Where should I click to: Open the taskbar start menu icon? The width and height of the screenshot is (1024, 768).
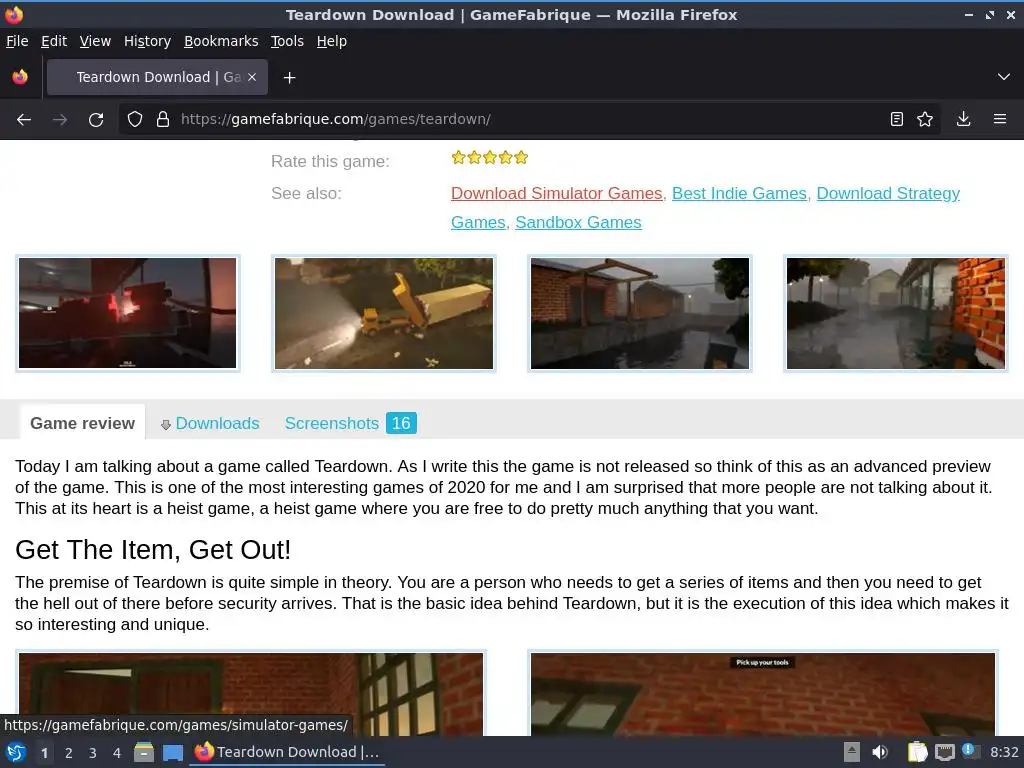[16, 752]
